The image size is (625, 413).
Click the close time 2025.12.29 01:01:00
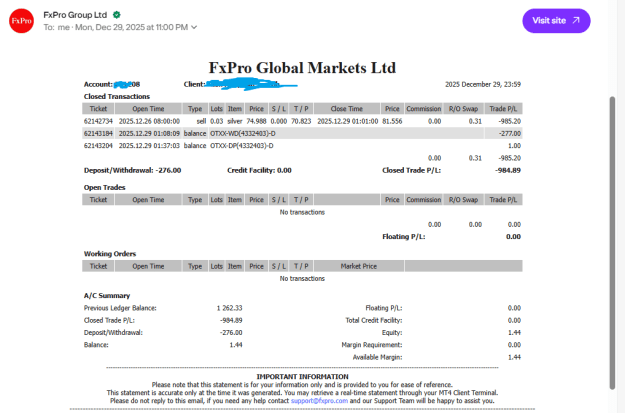tap(348, 121)
